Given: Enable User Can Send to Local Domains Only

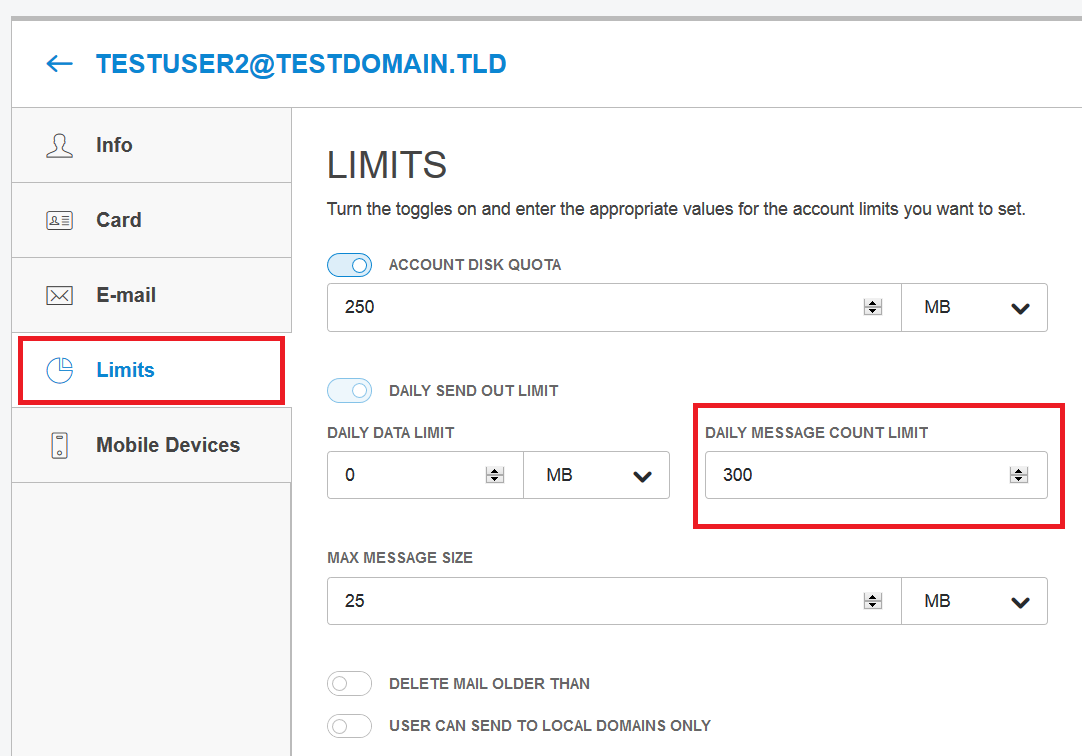Looking at the screenshot, I should [349, 726].
